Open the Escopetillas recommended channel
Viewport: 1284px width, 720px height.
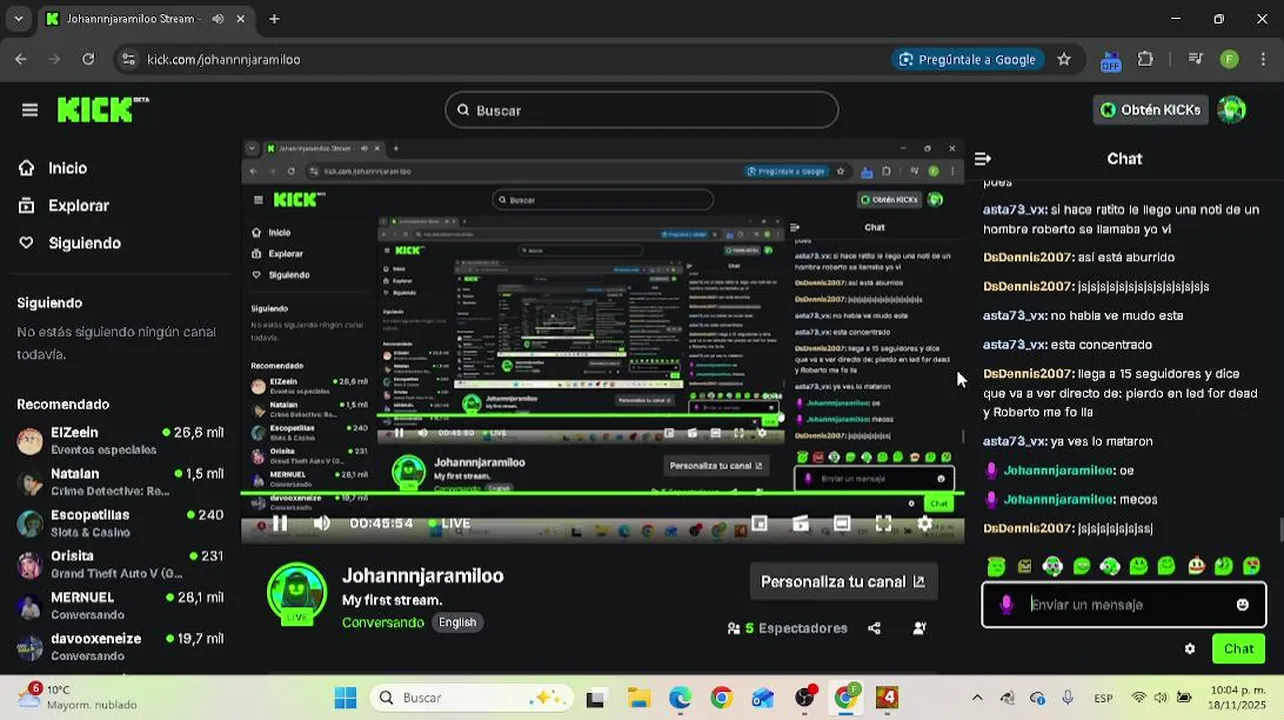[121, 522]
